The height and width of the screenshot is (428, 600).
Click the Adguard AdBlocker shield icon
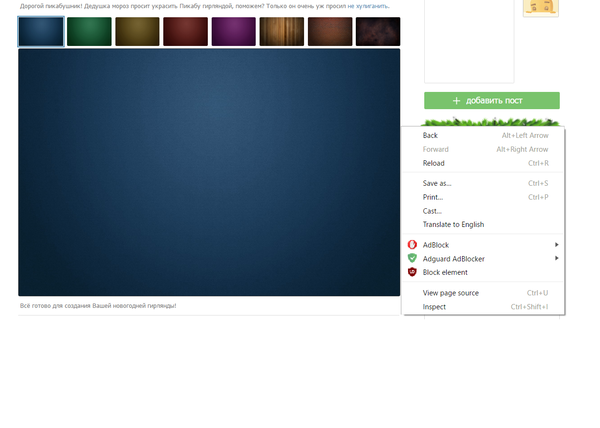412,259
